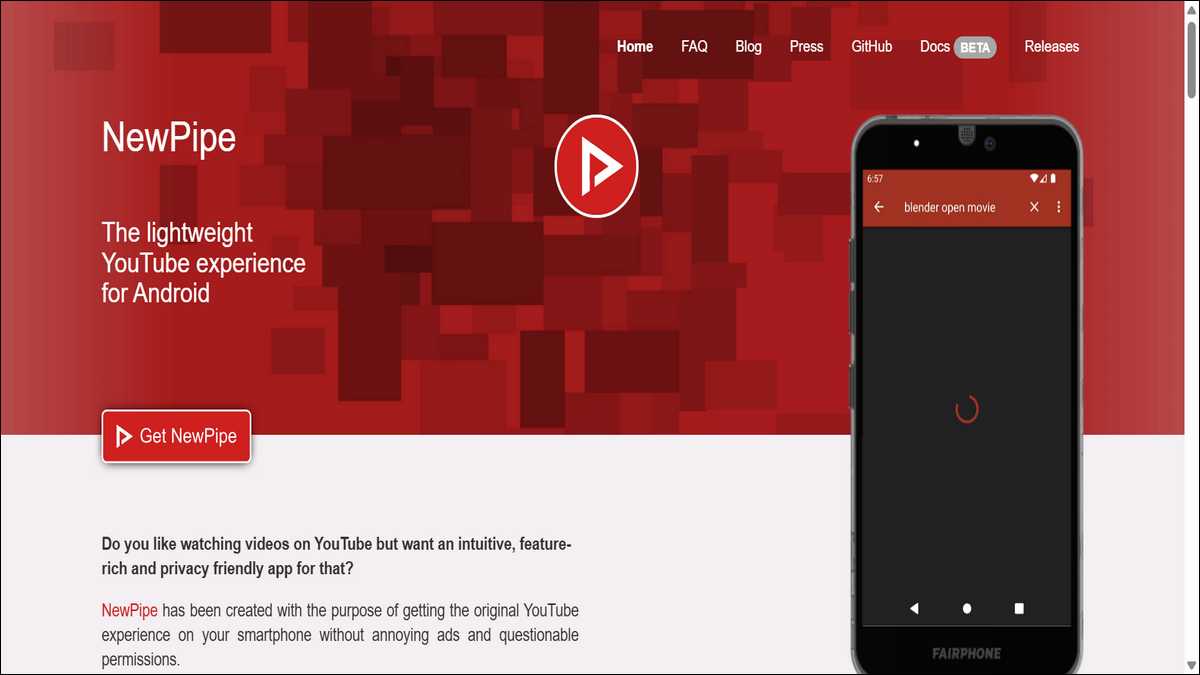
Task: Click the 'blender open movie' search field
Action: click(949, 207)
